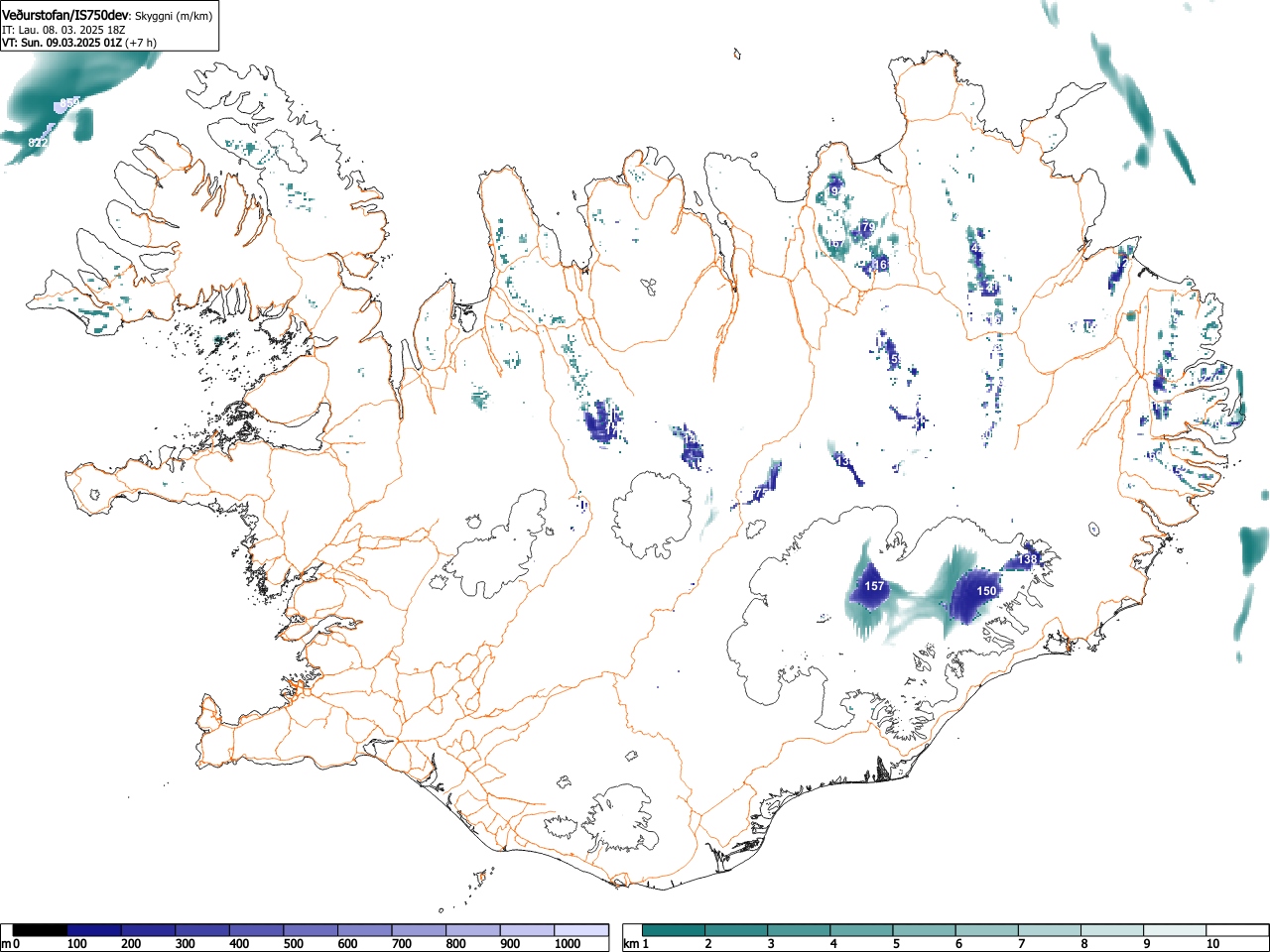Image resolution: width=1270 pixels, height=952 pixels.
Task: Click the '800' tick on the meters legend
Action: pos(456,944)
